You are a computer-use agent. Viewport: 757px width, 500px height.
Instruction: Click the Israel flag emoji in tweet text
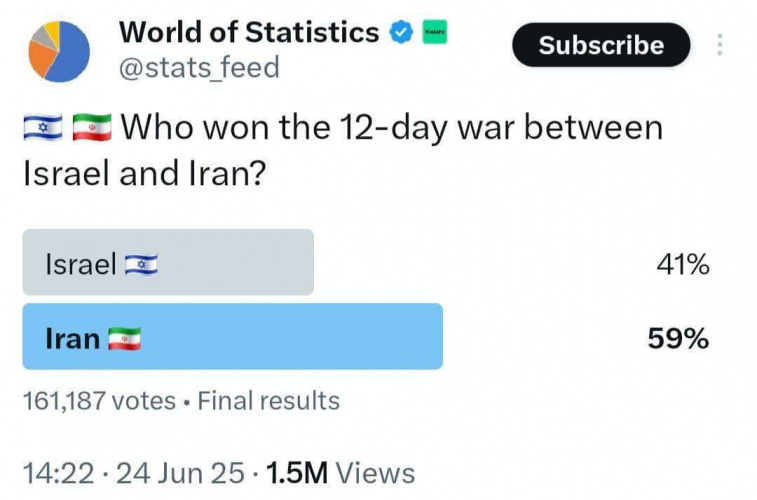(43, 129)
